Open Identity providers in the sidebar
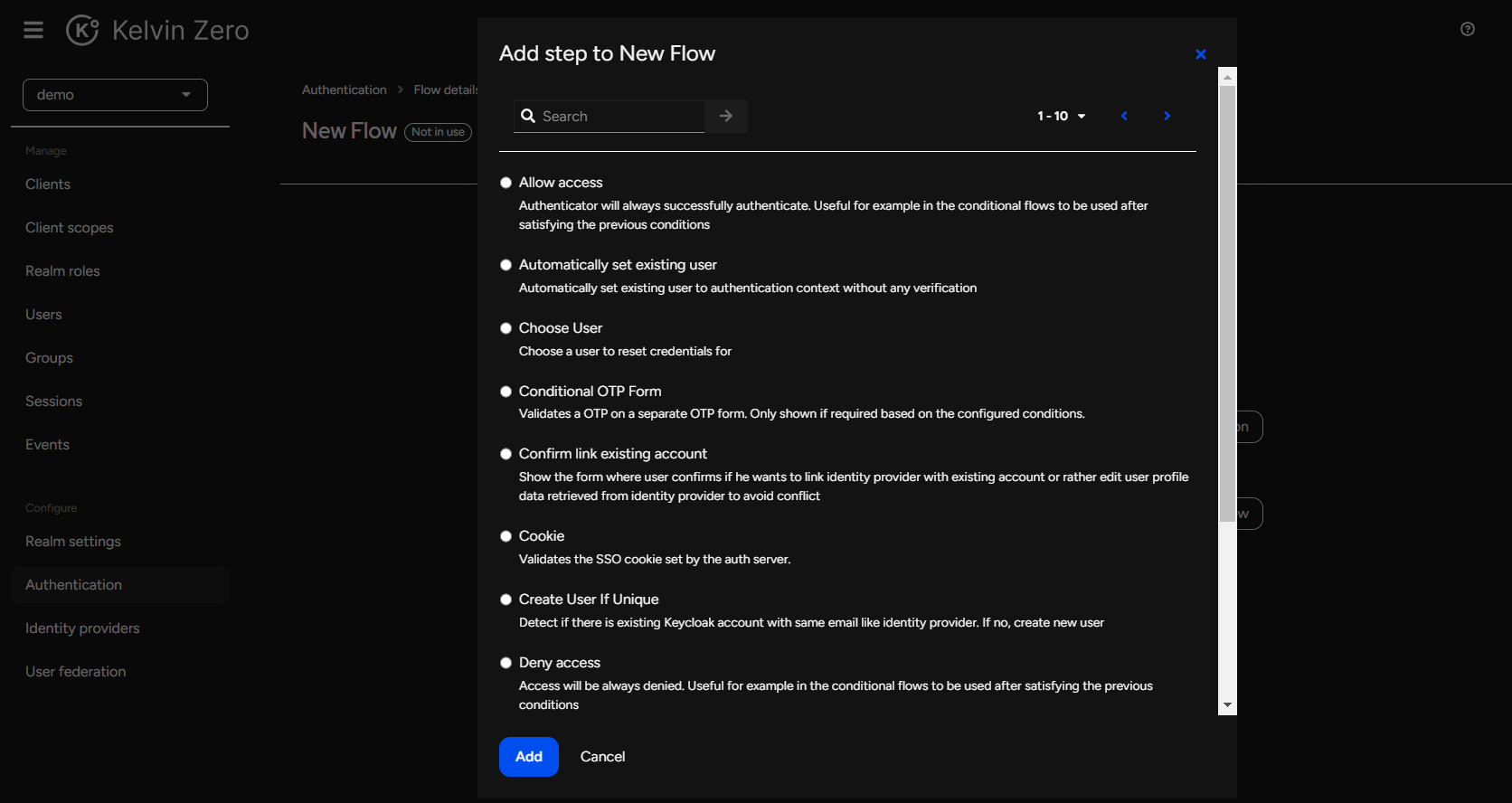 [x=82, y=628]
